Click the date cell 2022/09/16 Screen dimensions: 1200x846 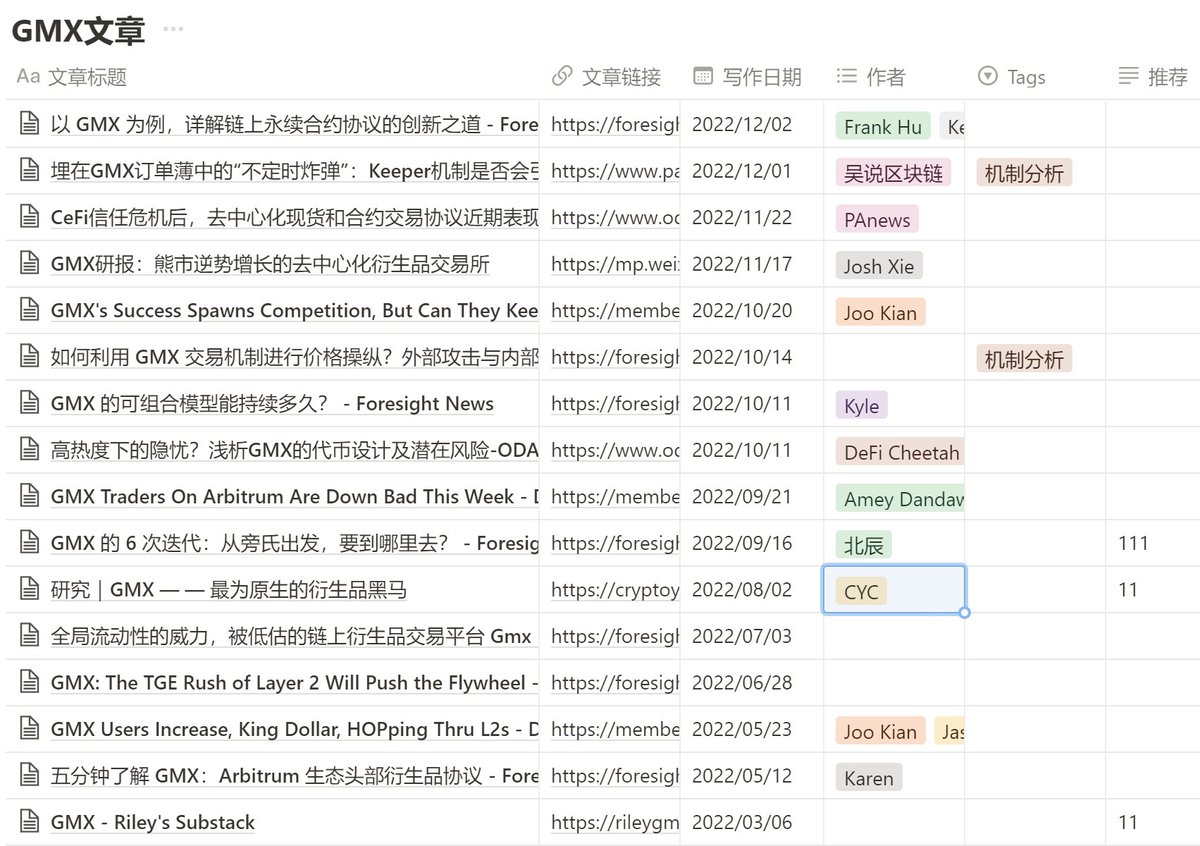coord(752,543)
